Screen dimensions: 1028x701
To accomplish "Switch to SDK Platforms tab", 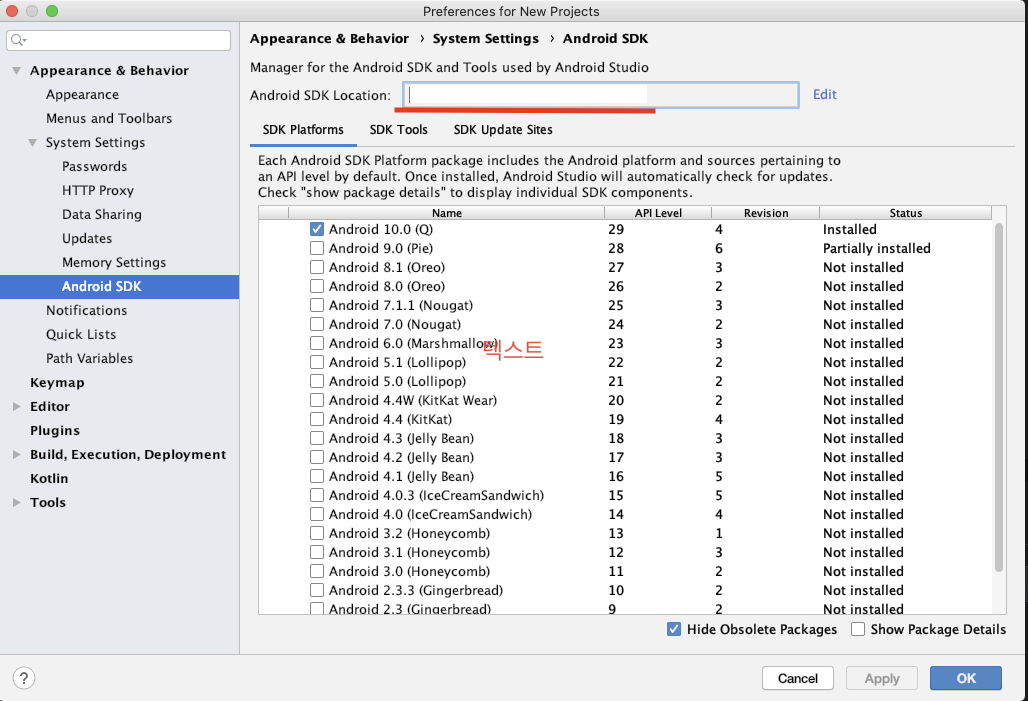I will pyautogui.click(x=303, y=130).
